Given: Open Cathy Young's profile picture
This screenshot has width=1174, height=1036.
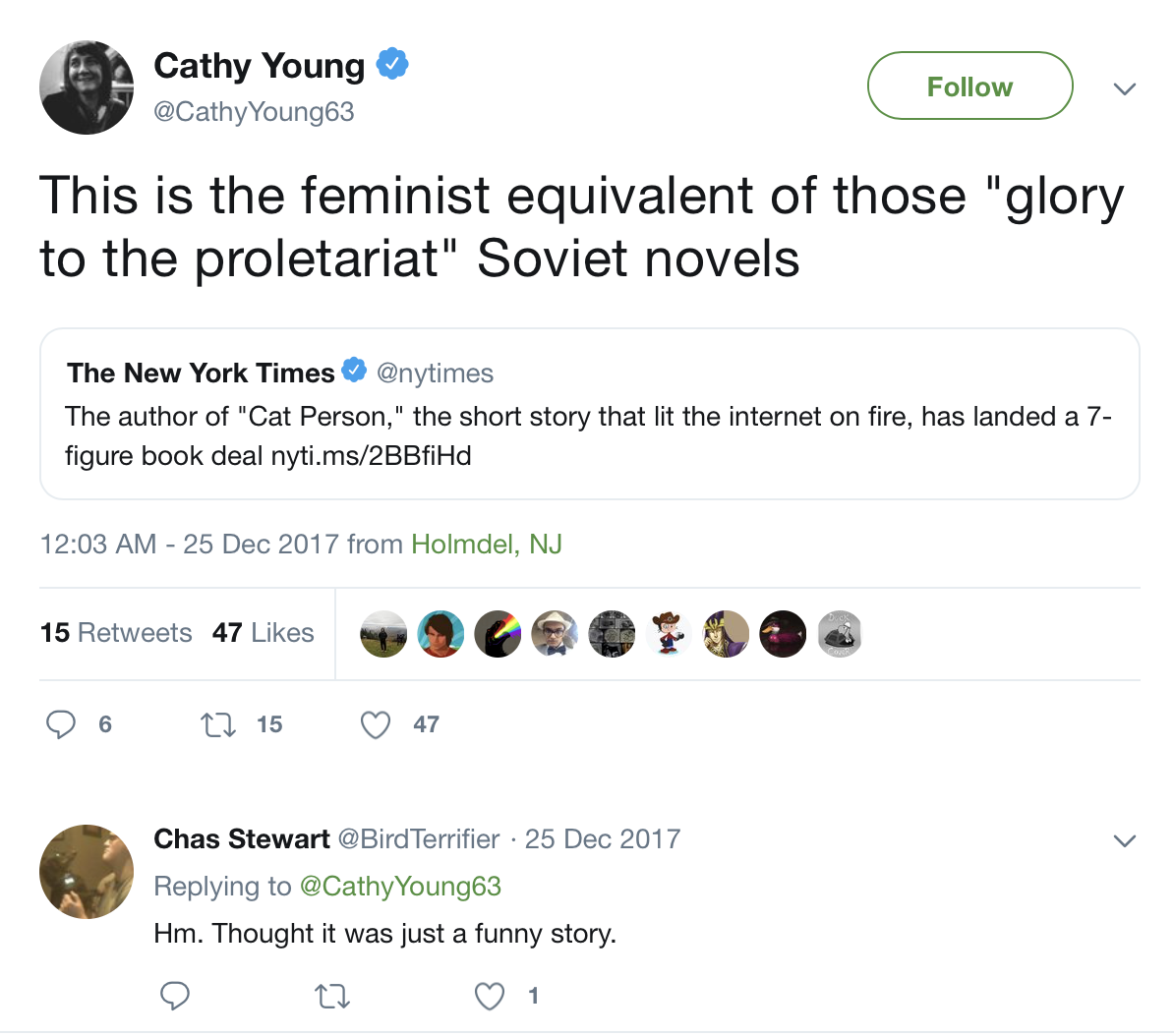Looking at the screenshot, I should coord(87,88).
